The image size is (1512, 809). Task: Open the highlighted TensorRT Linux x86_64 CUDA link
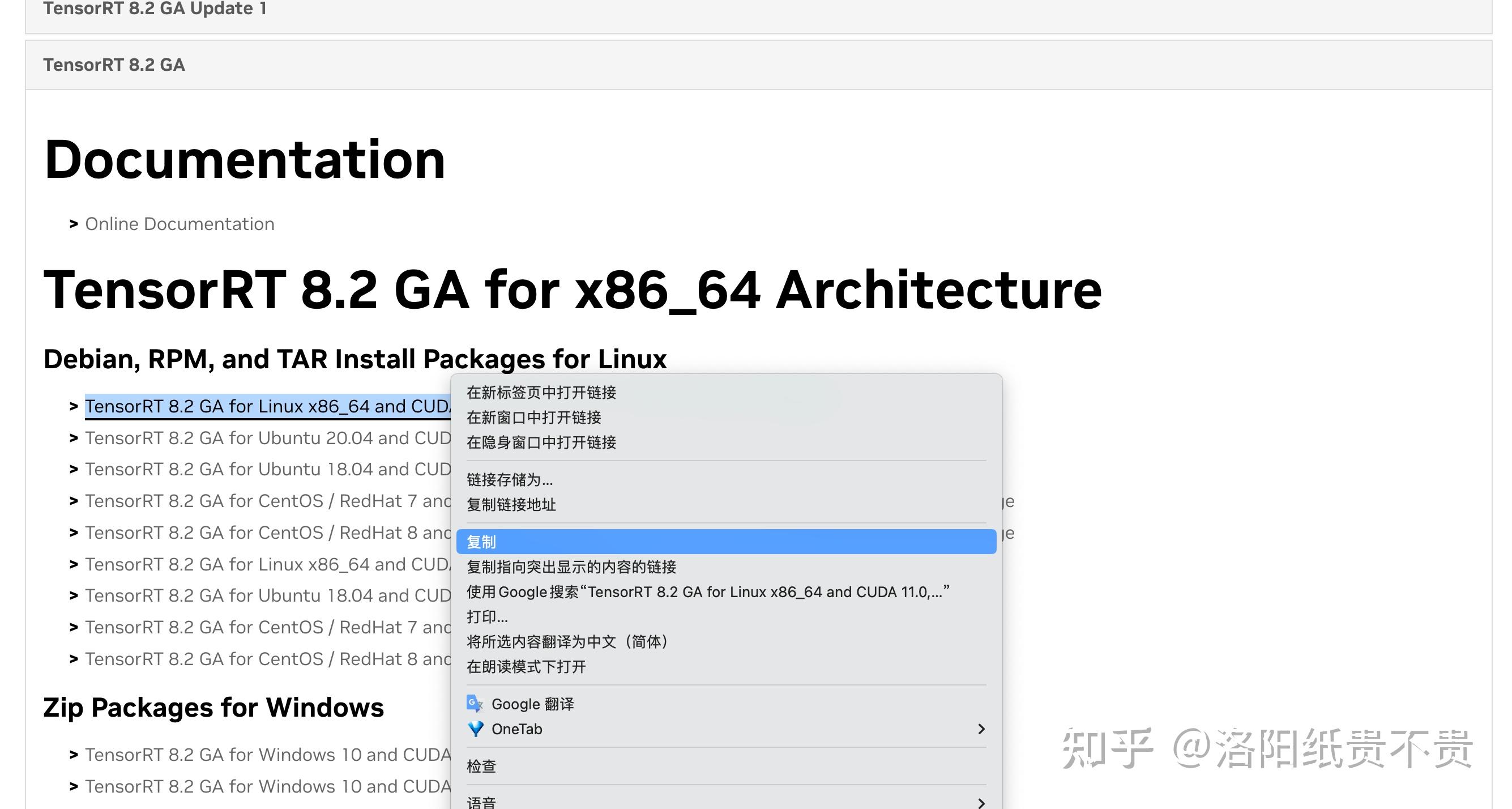(268, 406)
